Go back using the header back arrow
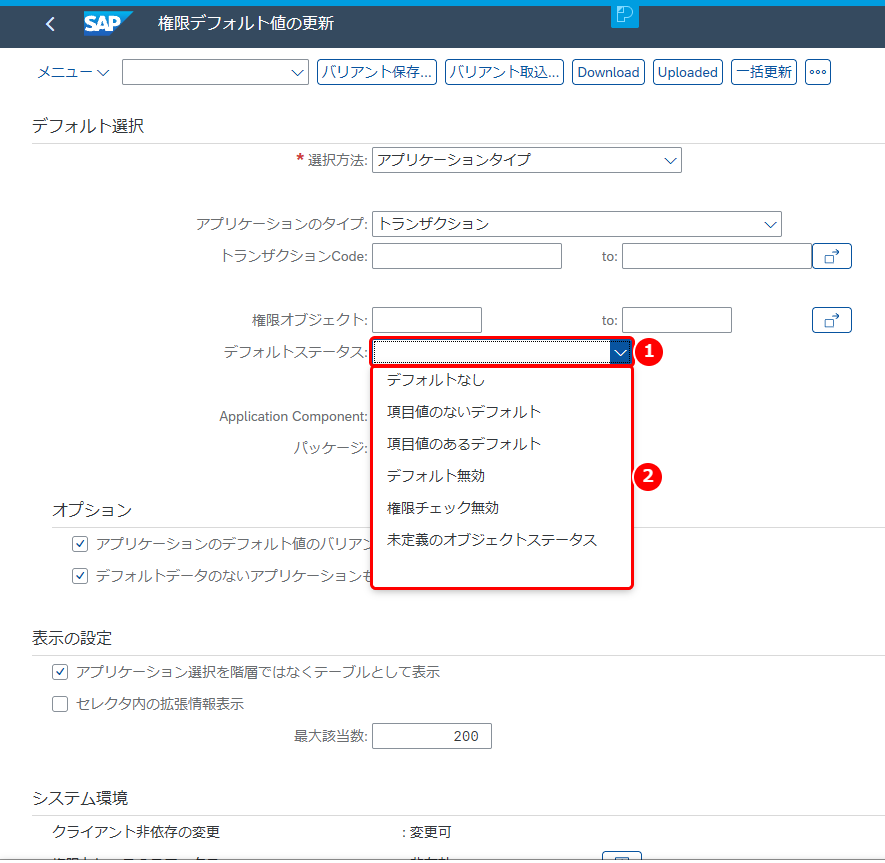Screen dimensions: 885x863 click(x=50, y=24)
